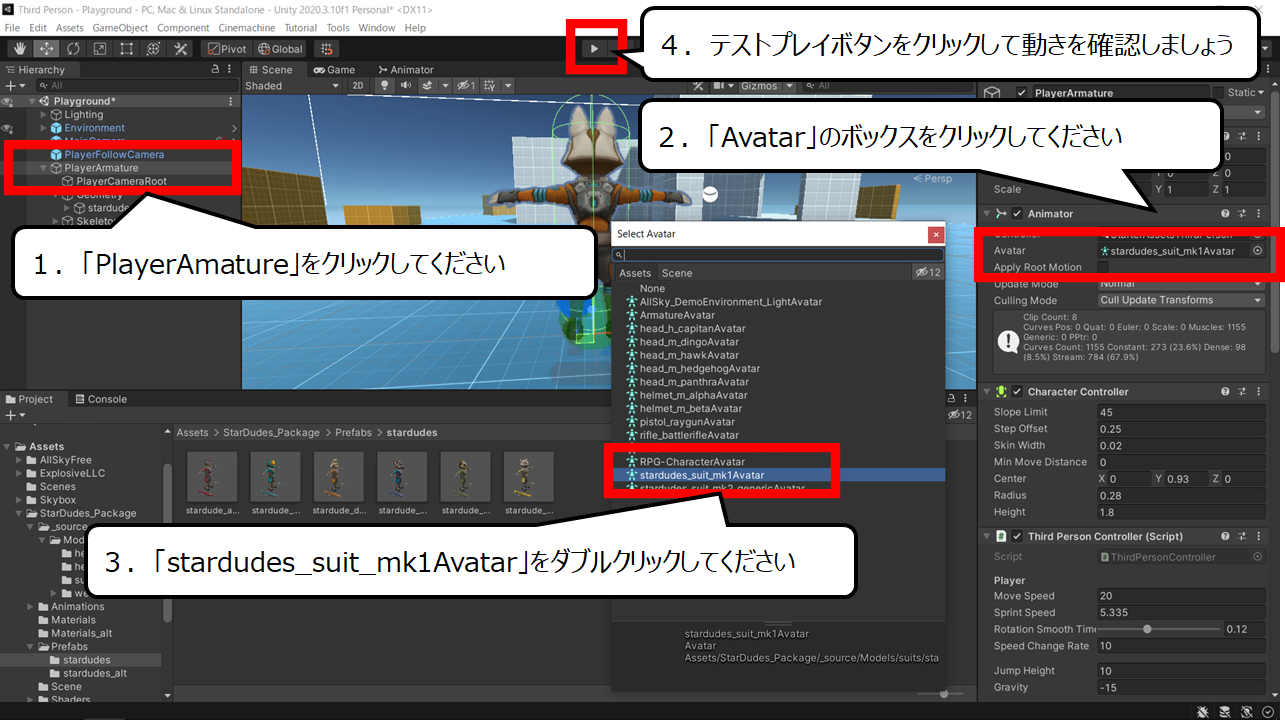Click the Slope Limit field
1285x720 pixels.
click(1181, 412)
